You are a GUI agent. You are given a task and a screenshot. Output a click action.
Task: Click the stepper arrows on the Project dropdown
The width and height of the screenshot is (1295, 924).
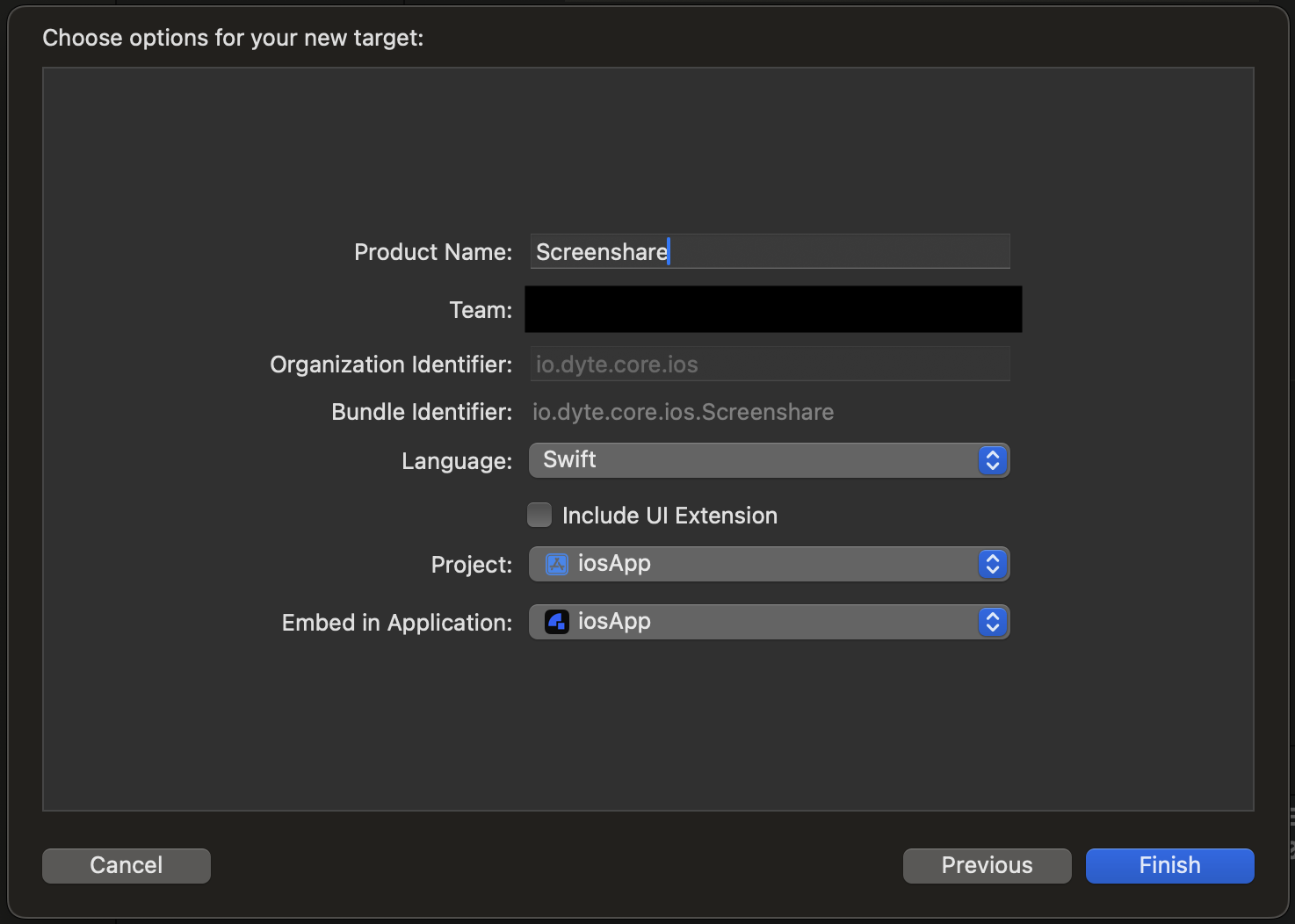point(992,564)
